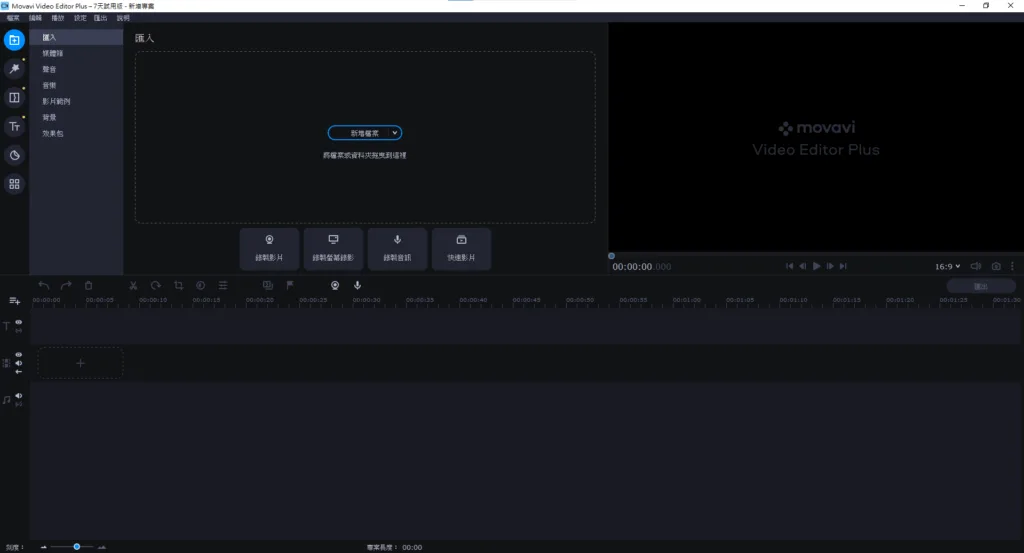Open the 16:9 aspect ratio dropdown

pos(948,266)
